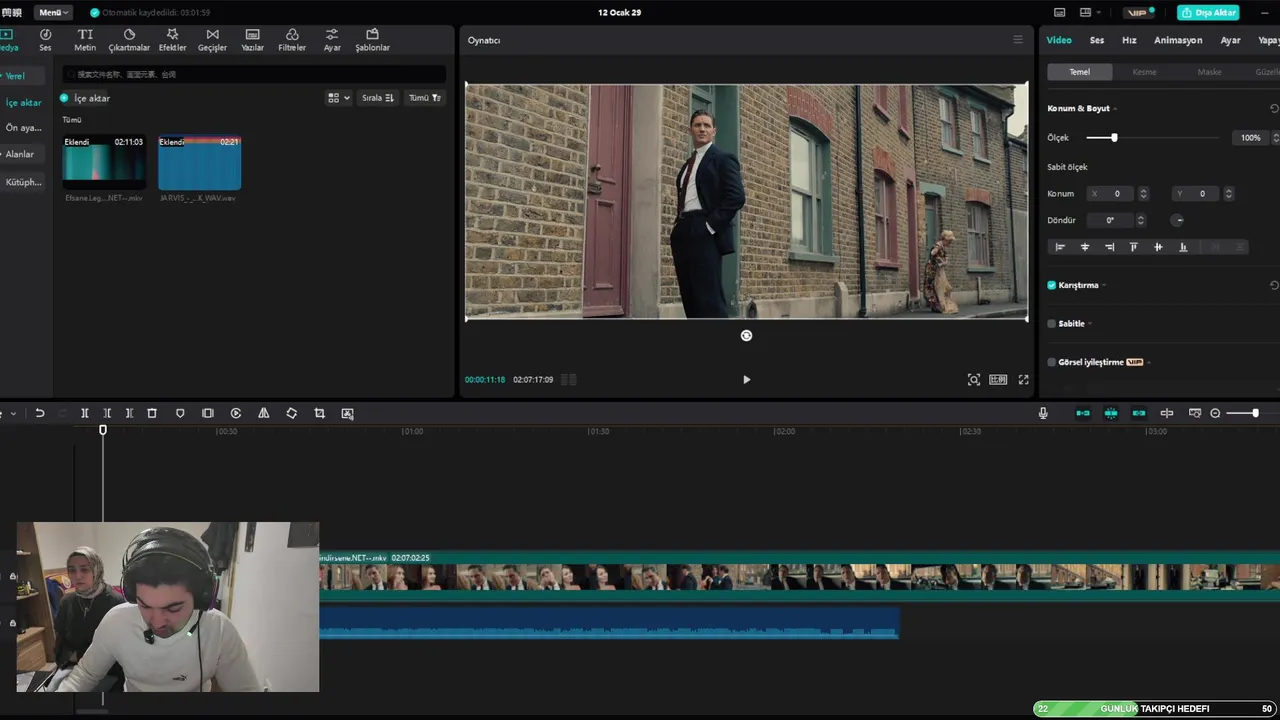1280x720 pixels.
Task: Click the rotate icon in timeline toolbar
Action: point(292,413)
